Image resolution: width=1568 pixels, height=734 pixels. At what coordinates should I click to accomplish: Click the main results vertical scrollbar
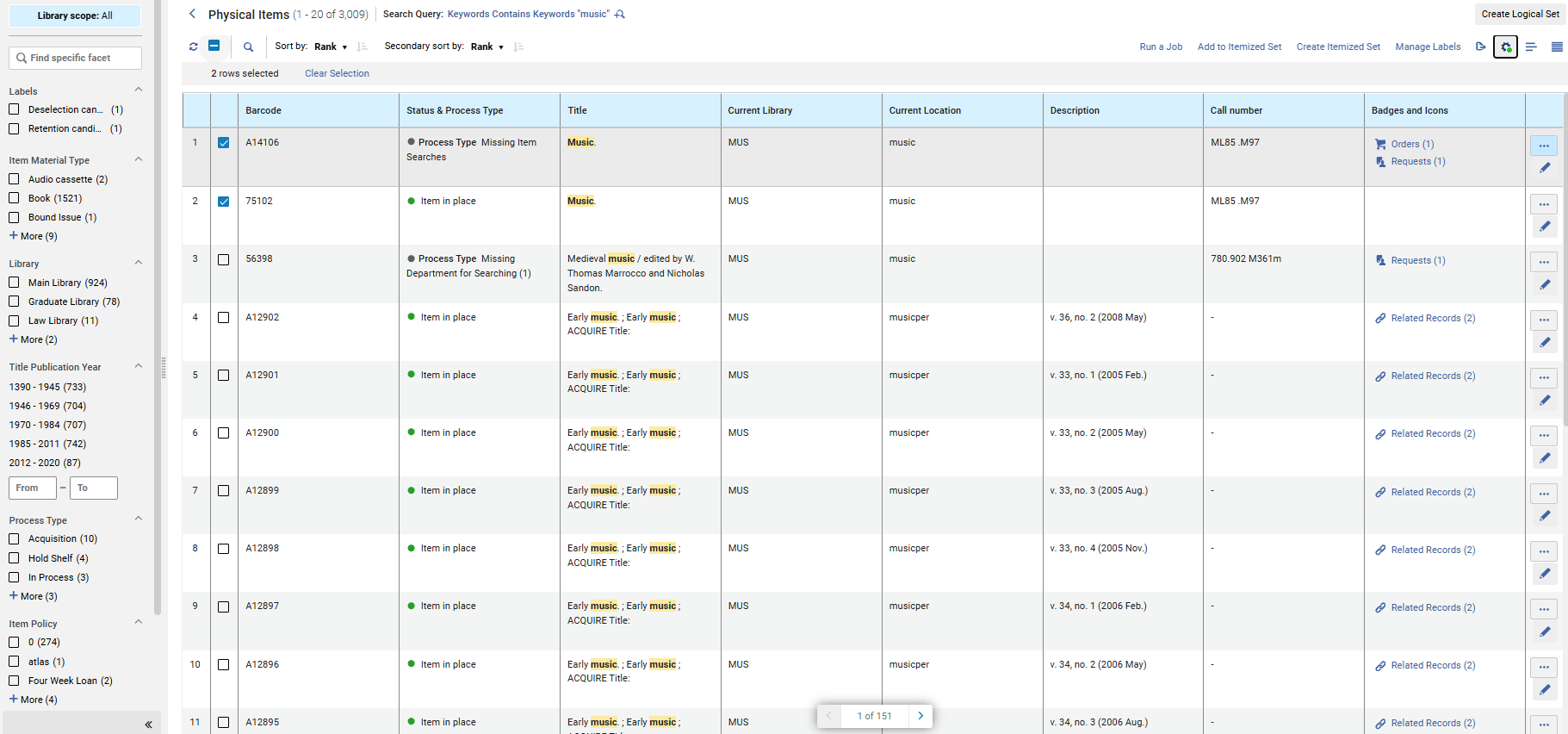coord(1565,258)
